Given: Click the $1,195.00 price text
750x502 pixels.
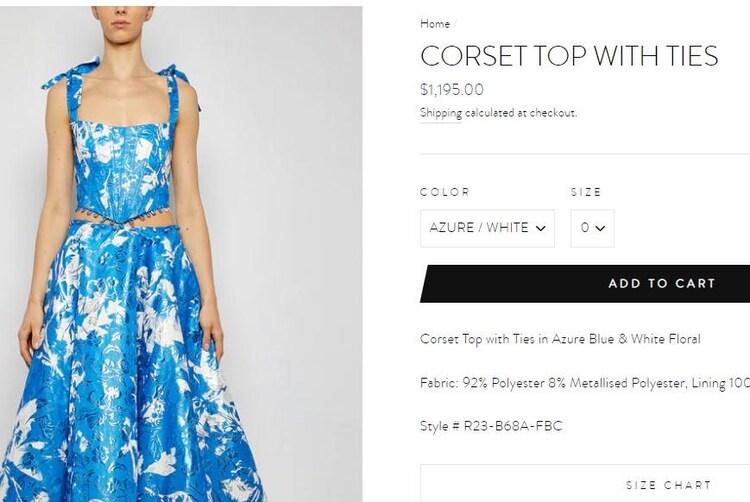Looking at the screenshot, I should [452, 89].
